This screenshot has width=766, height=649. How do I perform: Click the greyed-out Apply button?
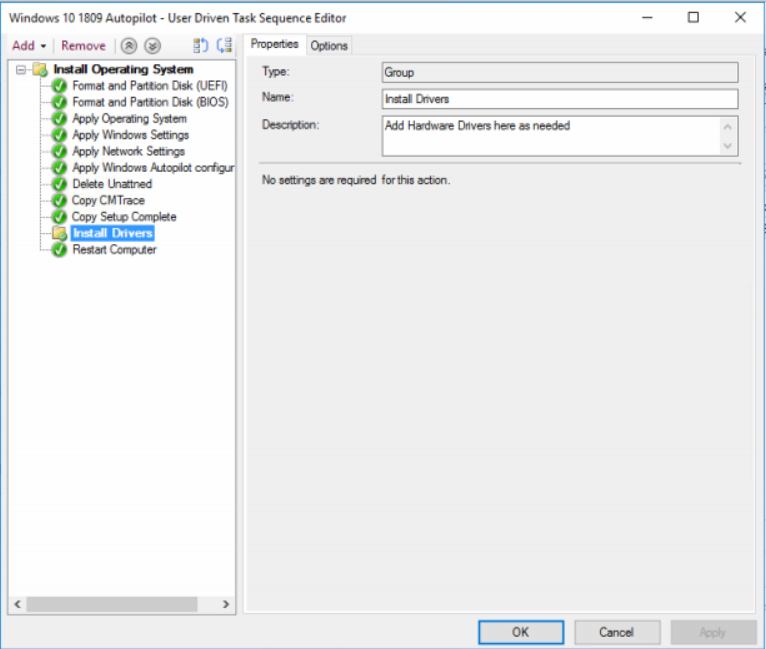click(x=713, y=632)
